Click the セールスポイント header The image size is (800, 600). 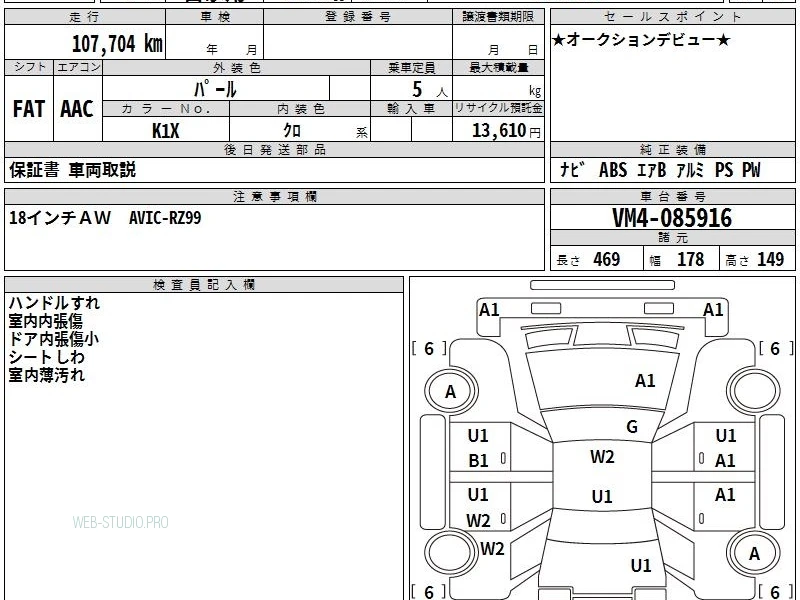672,17
